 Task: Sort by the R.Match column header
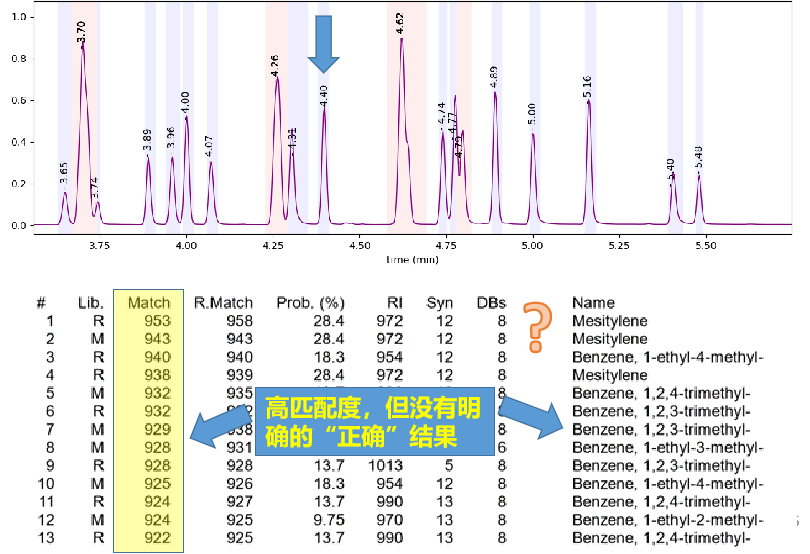[x=223, y=303]
